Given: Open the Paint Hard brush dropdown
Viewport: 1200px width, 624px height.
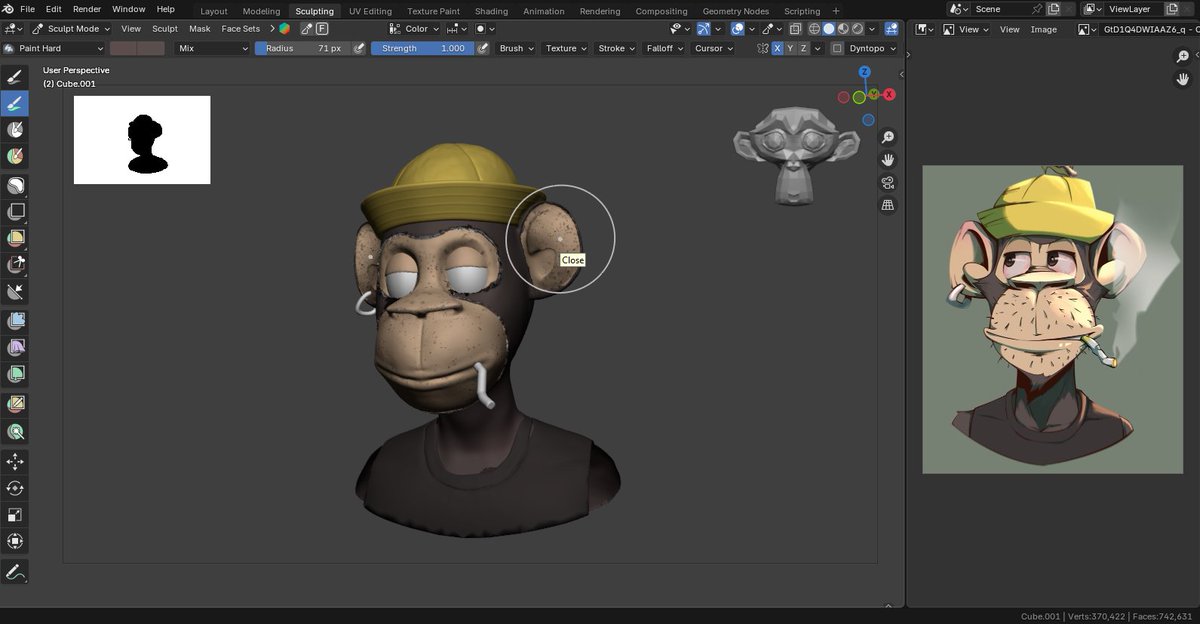Looking at the screenshot, I should tap(54, 48).
